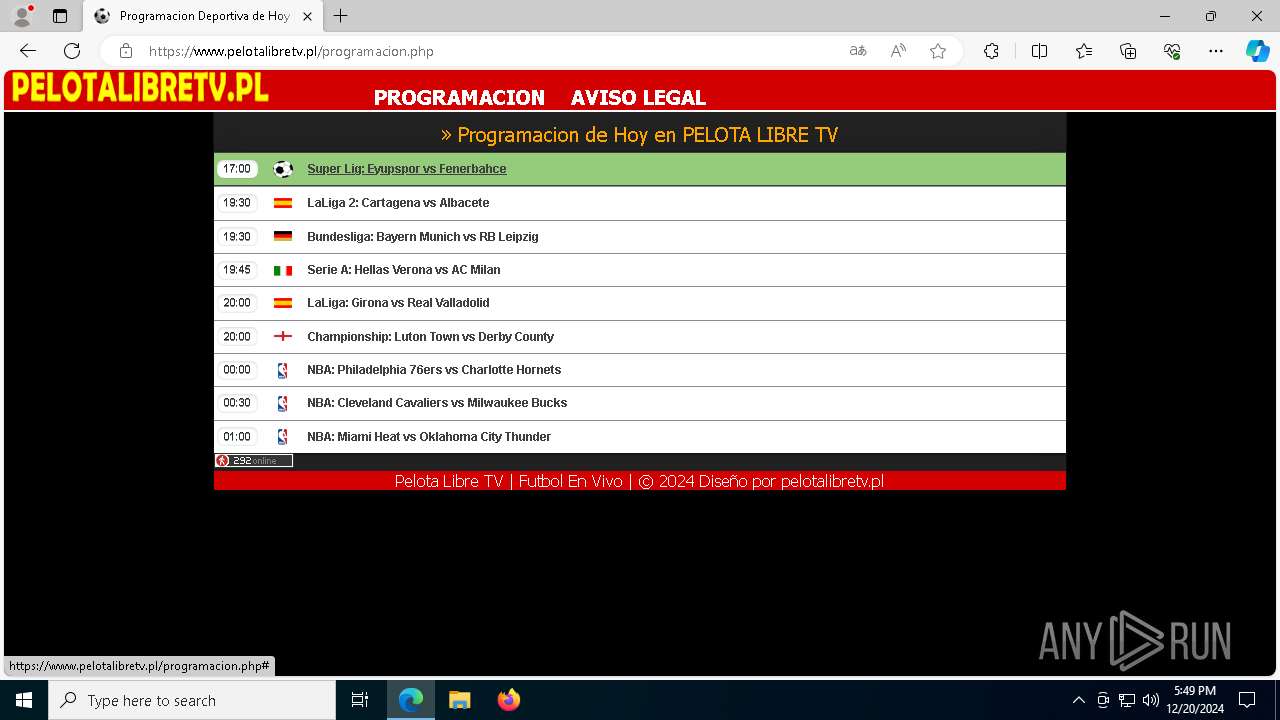Click NBA logo beside Cleveland Cavaliers game
Screen dimensions: 1280x720
click(x=282, y=403)
